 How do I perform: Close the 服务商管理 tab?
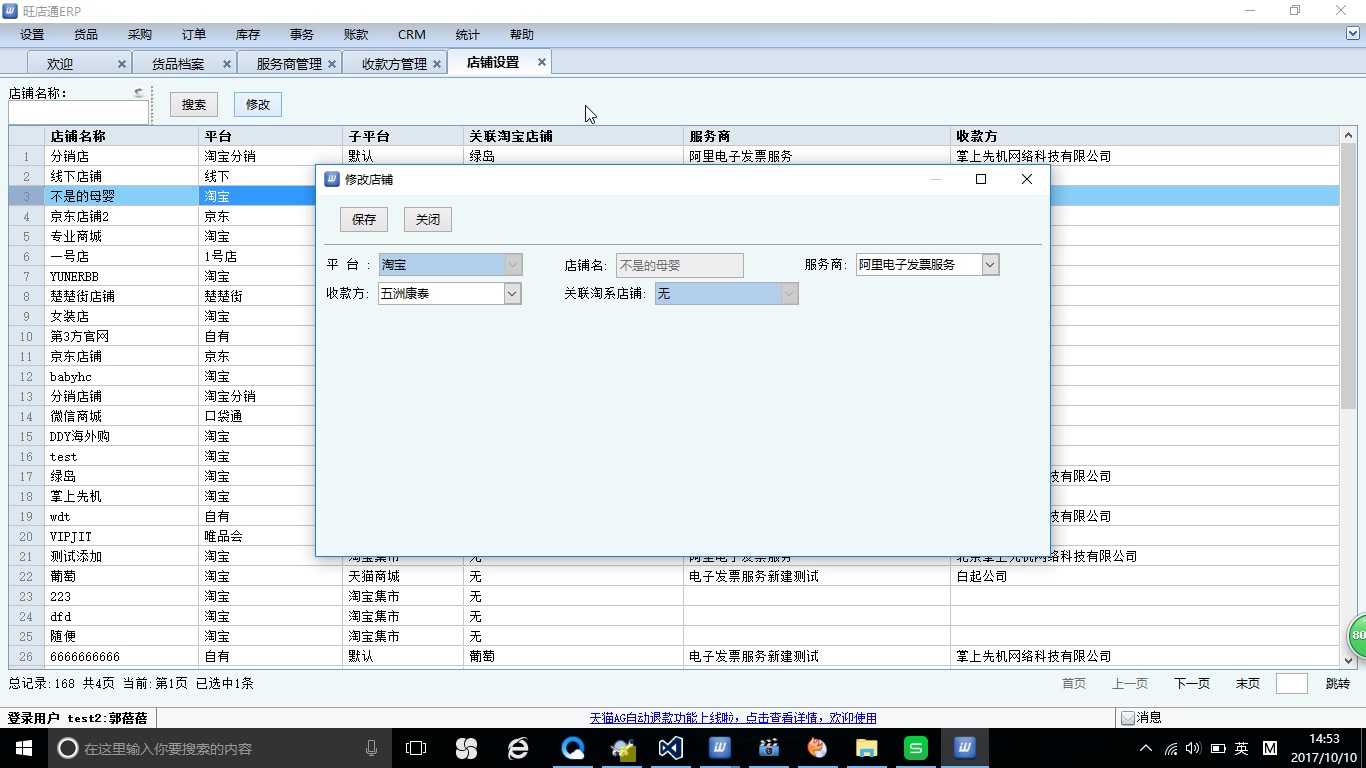332,64
